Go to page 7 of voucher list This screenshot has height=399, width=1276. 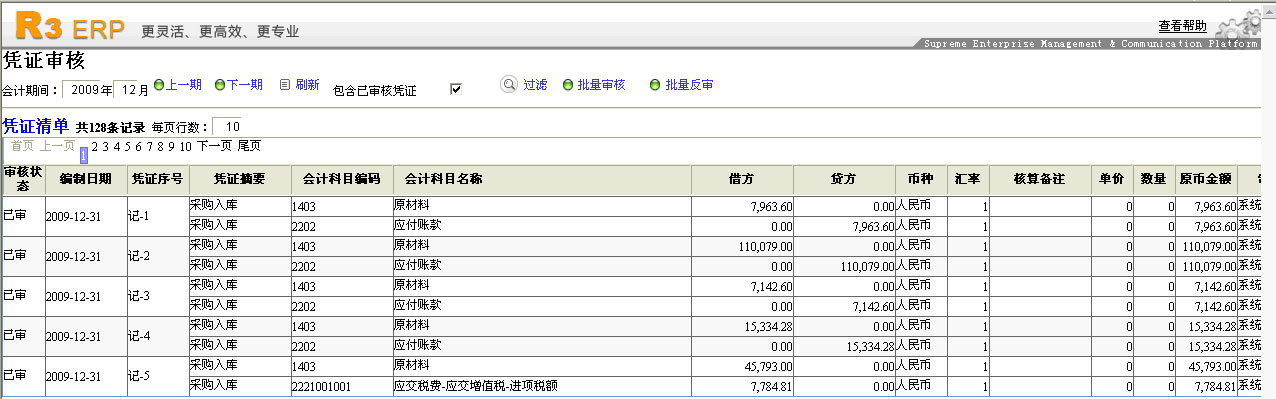coord(149,146)
